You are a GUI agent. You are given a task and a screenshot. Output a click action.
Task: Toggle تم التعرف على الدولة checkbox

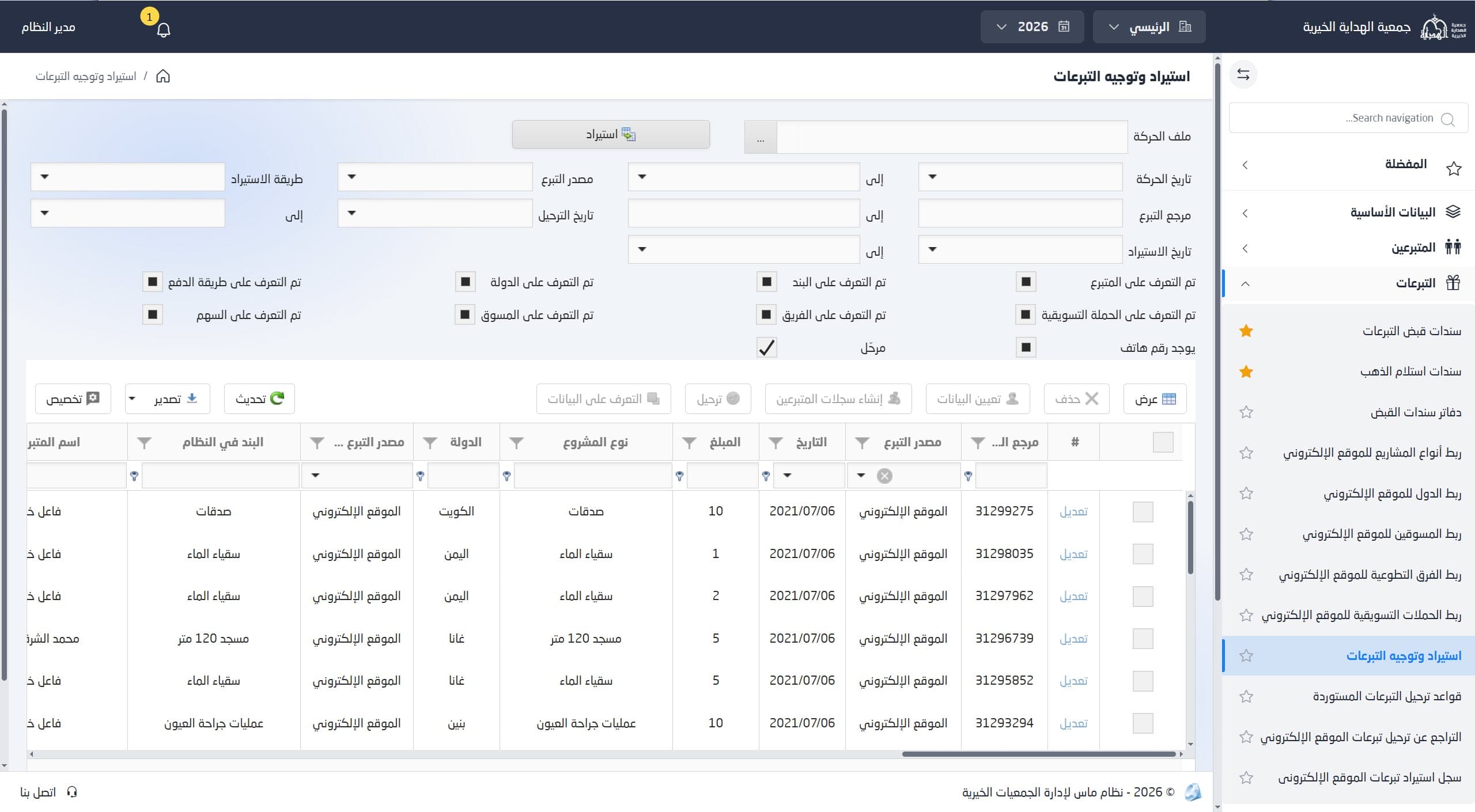point(466,282)
